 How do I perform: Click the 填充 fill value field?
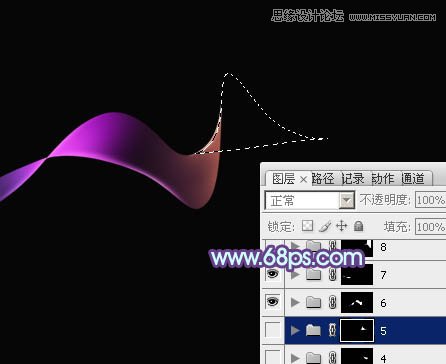tap(430, 227)
